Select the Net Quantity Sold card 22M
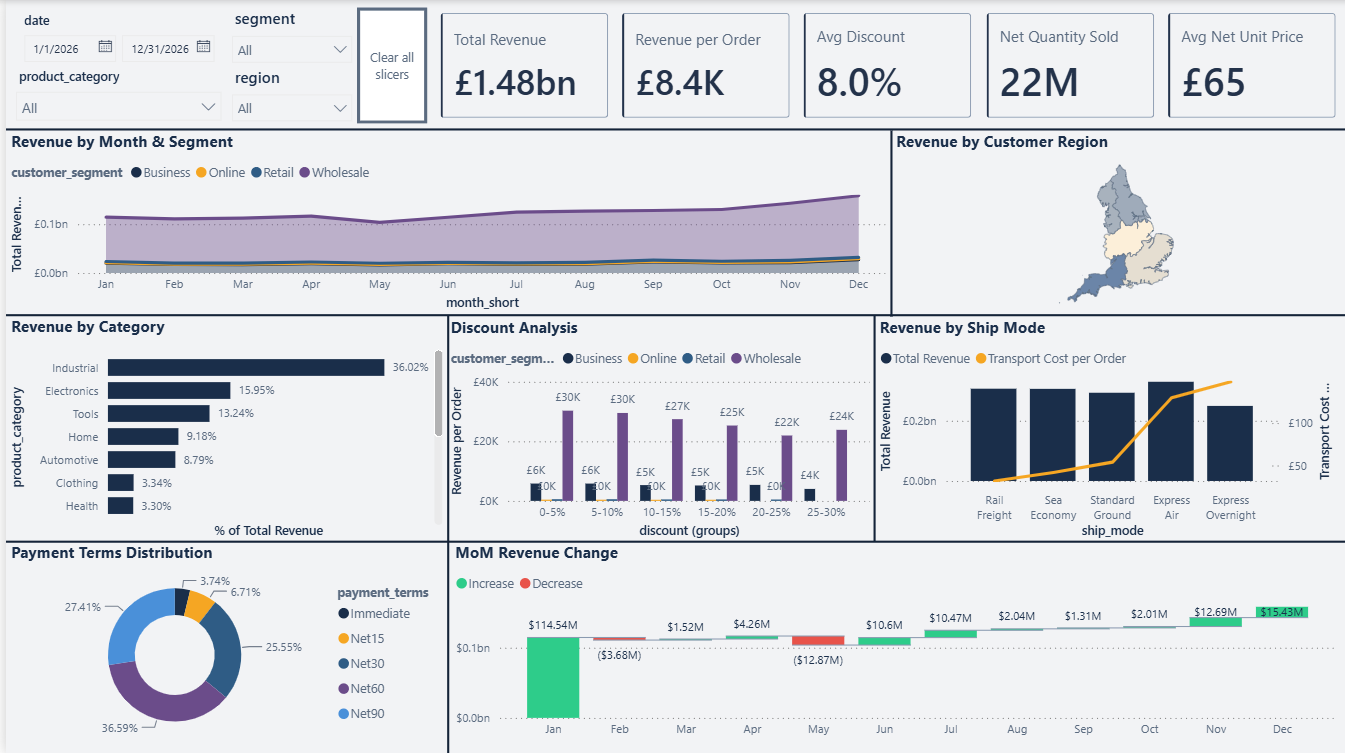This screenshot has width=1345, height=753. 1070,66
